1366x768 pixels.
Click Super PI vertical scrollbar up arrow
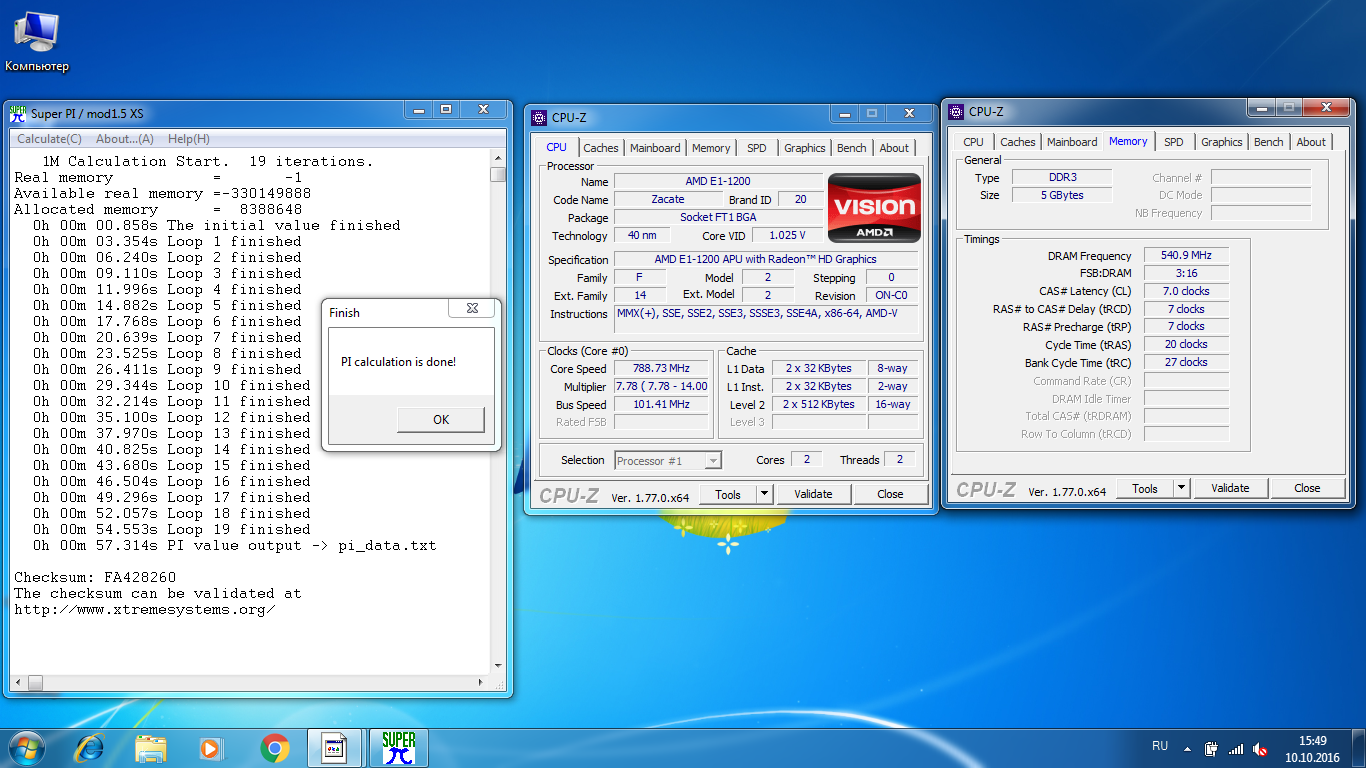pos(498,157)
